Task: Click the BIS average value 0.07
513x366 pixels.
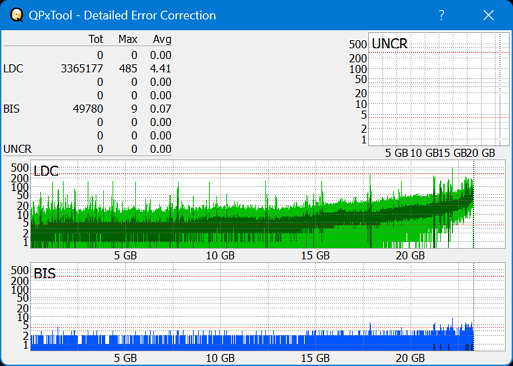Action: (x=160, y=109)
